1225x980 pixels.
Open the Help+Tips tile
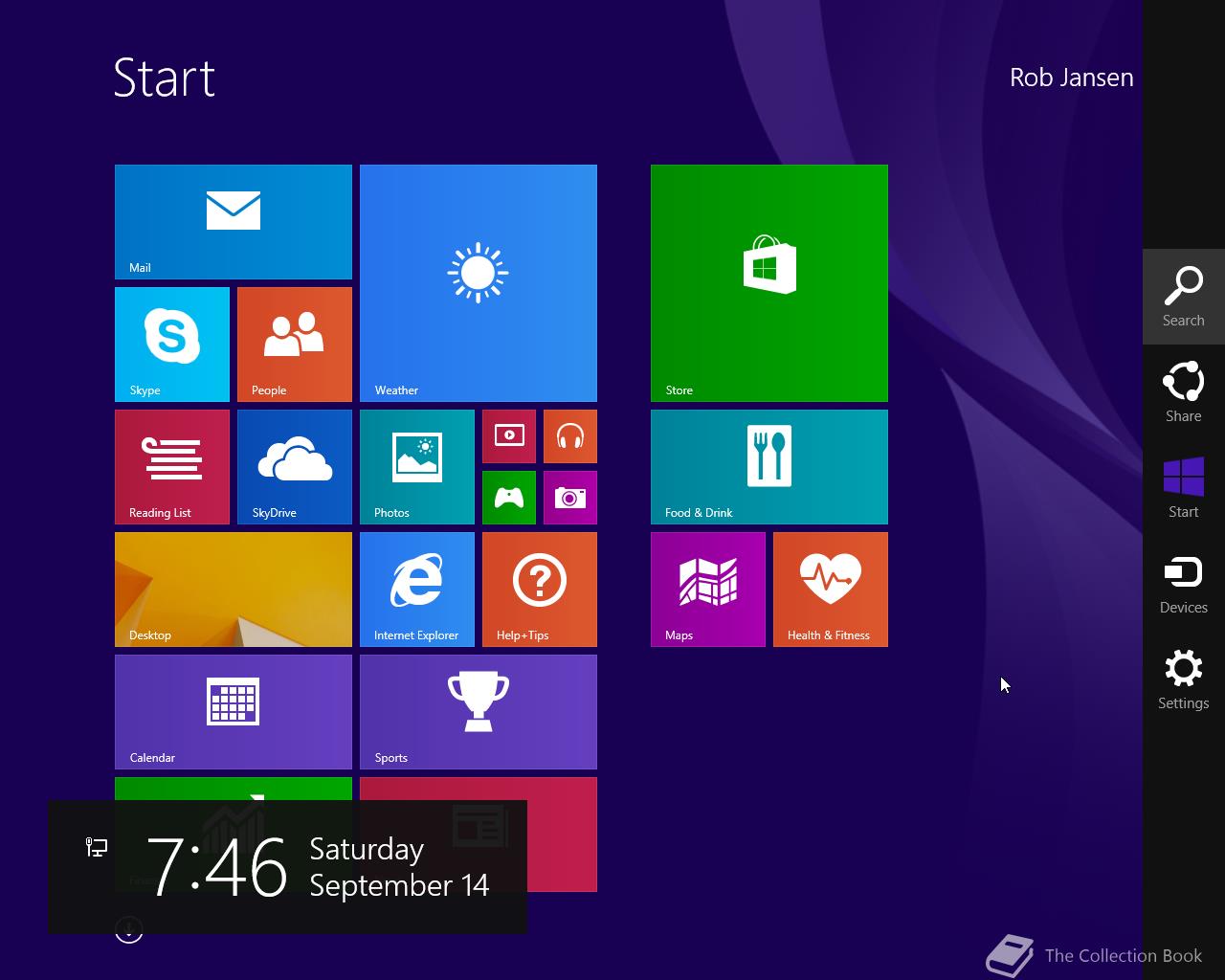540,590
